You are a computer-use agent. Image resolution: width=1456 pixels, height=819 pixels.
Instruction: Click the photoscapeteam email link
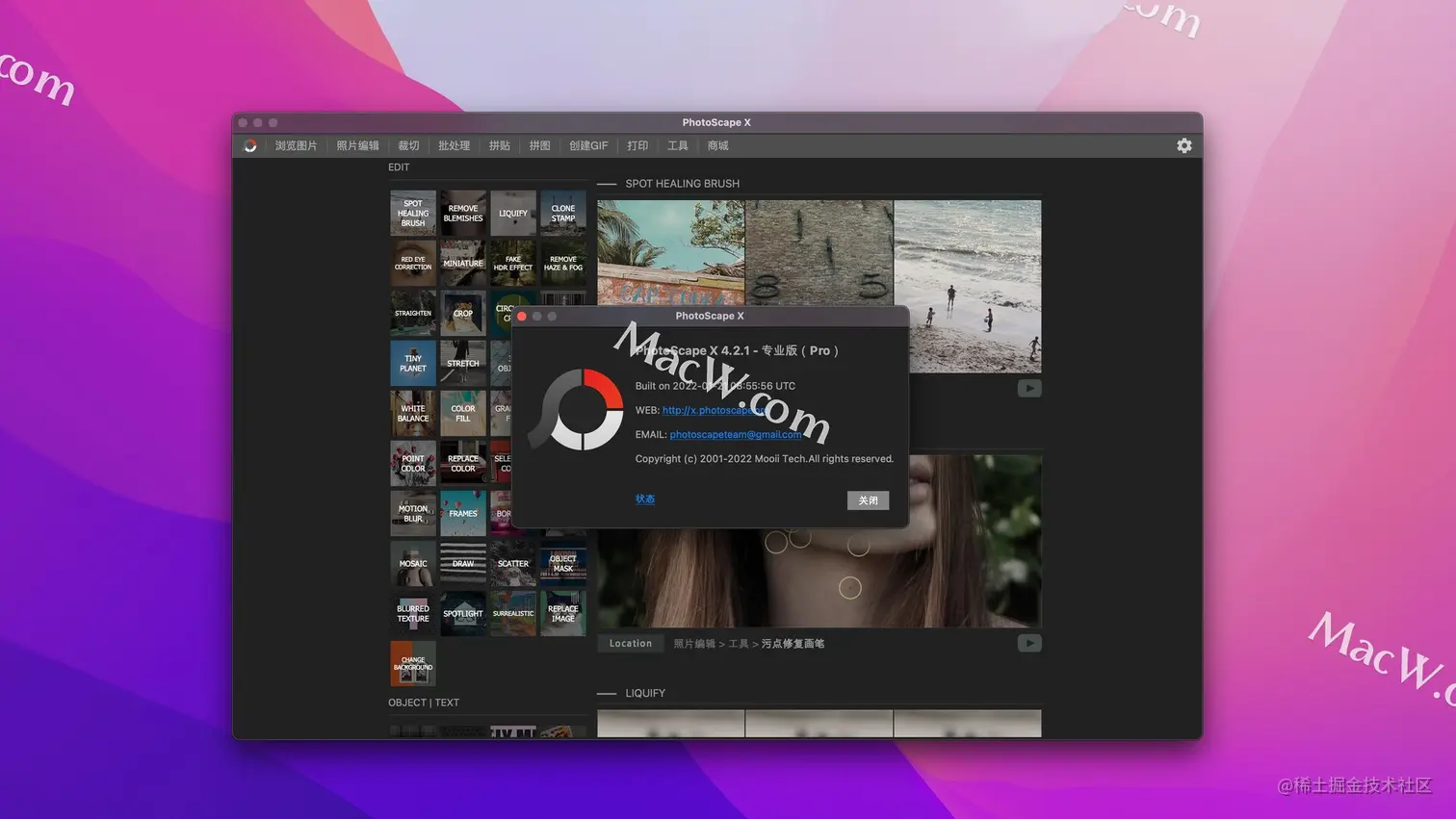pos(736,434)
